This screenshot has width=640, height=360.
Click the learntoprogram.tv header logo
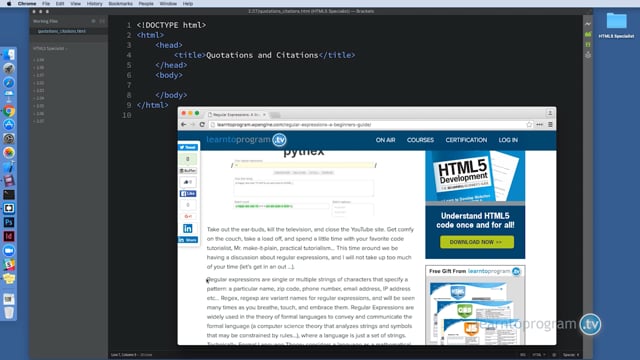click(x=246, y=140)
